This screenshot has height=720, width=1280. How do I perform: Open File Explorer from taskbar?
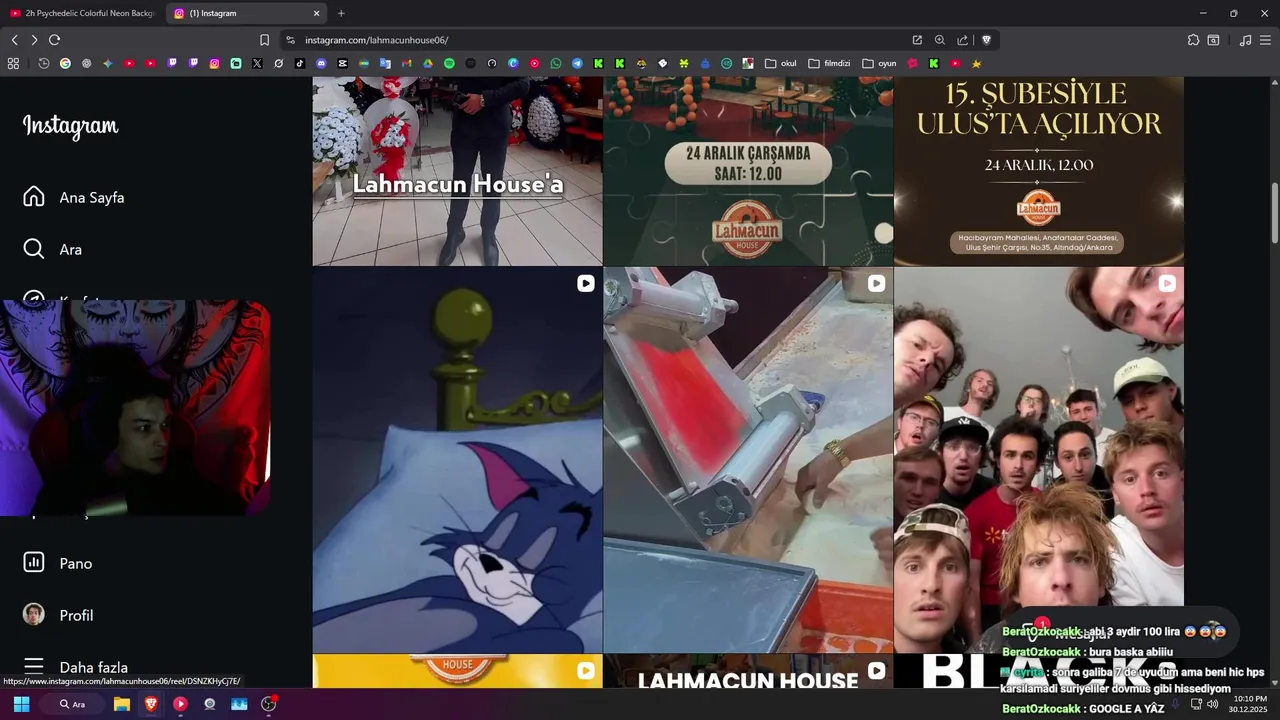click(121, 704)
